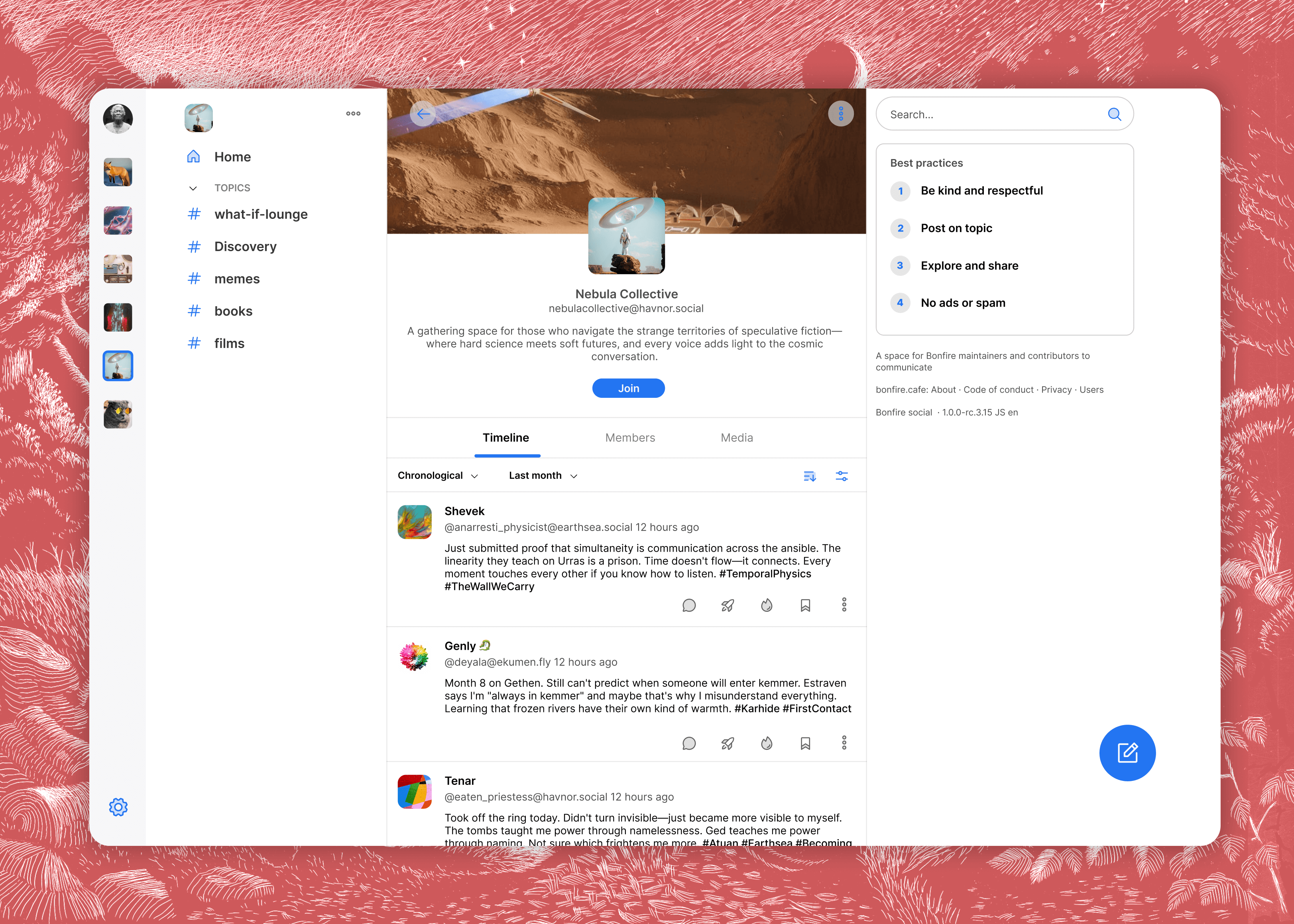Open the feed filter sliders icon

842,476
